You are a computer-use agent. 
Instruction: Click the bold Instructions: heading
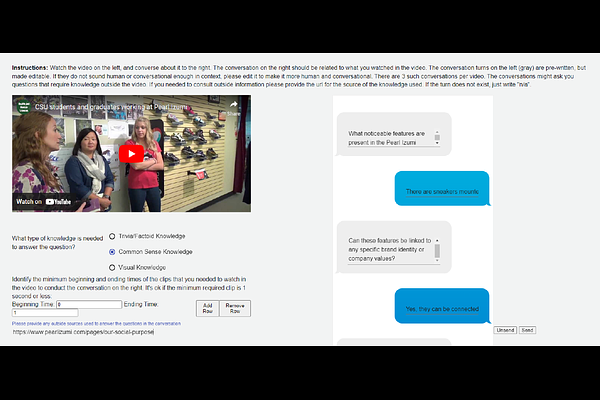tap(29, 68)
